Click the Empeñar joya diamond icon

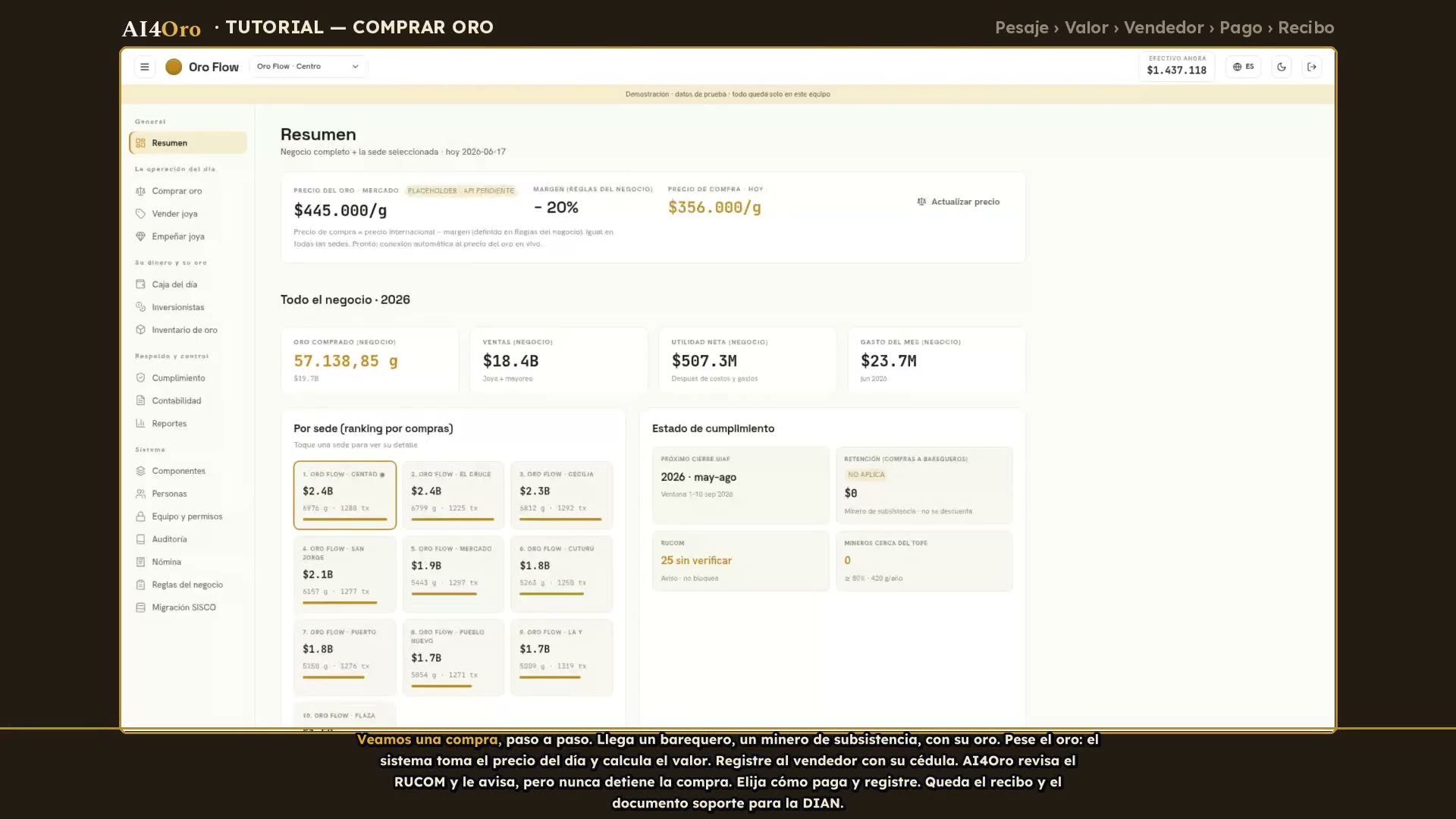(x=140, y=237)
